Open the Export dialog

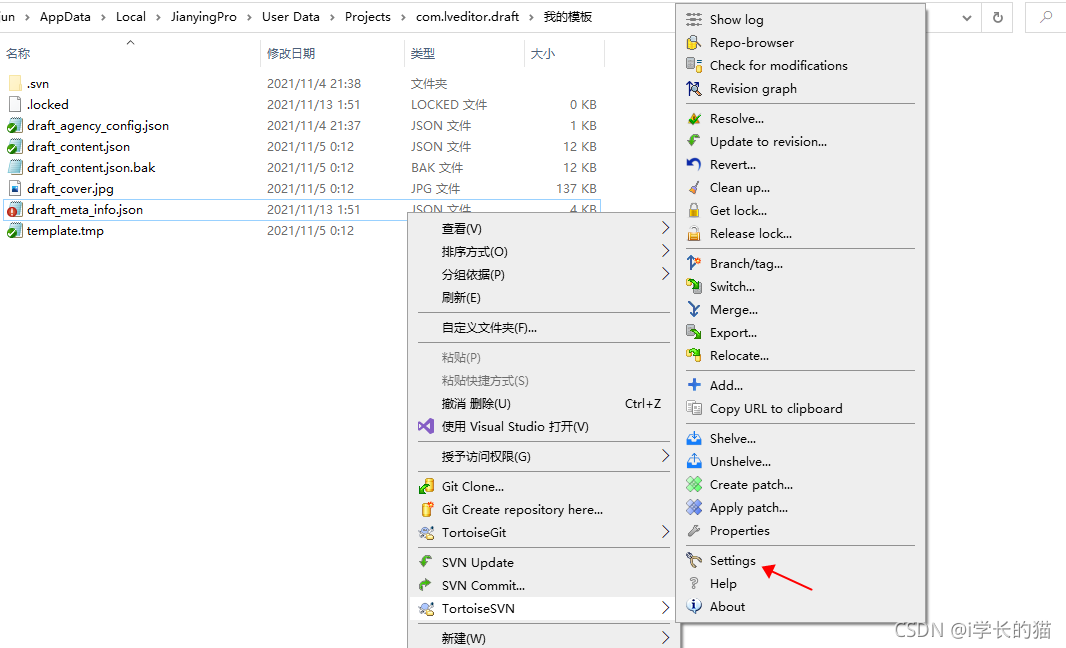tap(733, 332)
